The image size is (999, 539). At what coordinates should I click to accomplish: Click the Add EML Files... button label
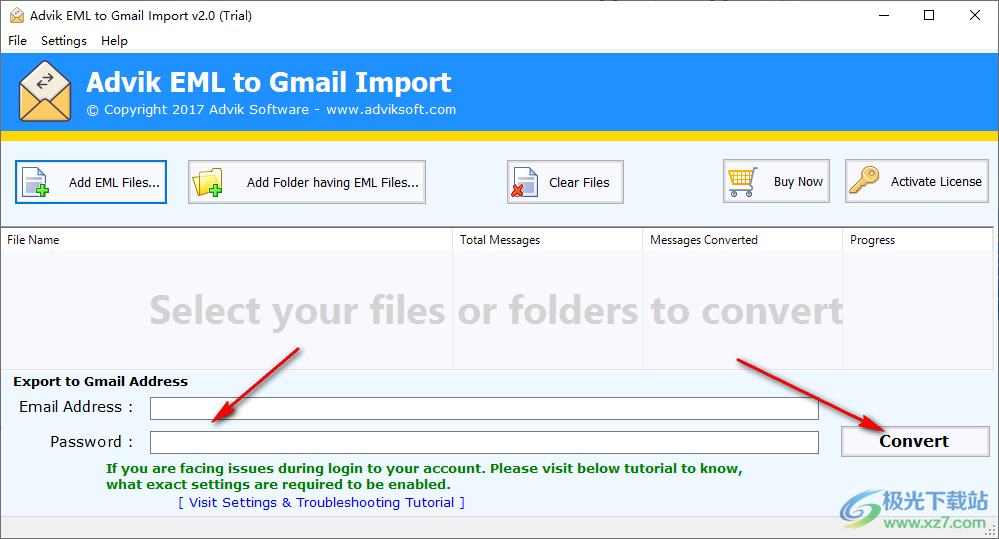tap(114, 183)
